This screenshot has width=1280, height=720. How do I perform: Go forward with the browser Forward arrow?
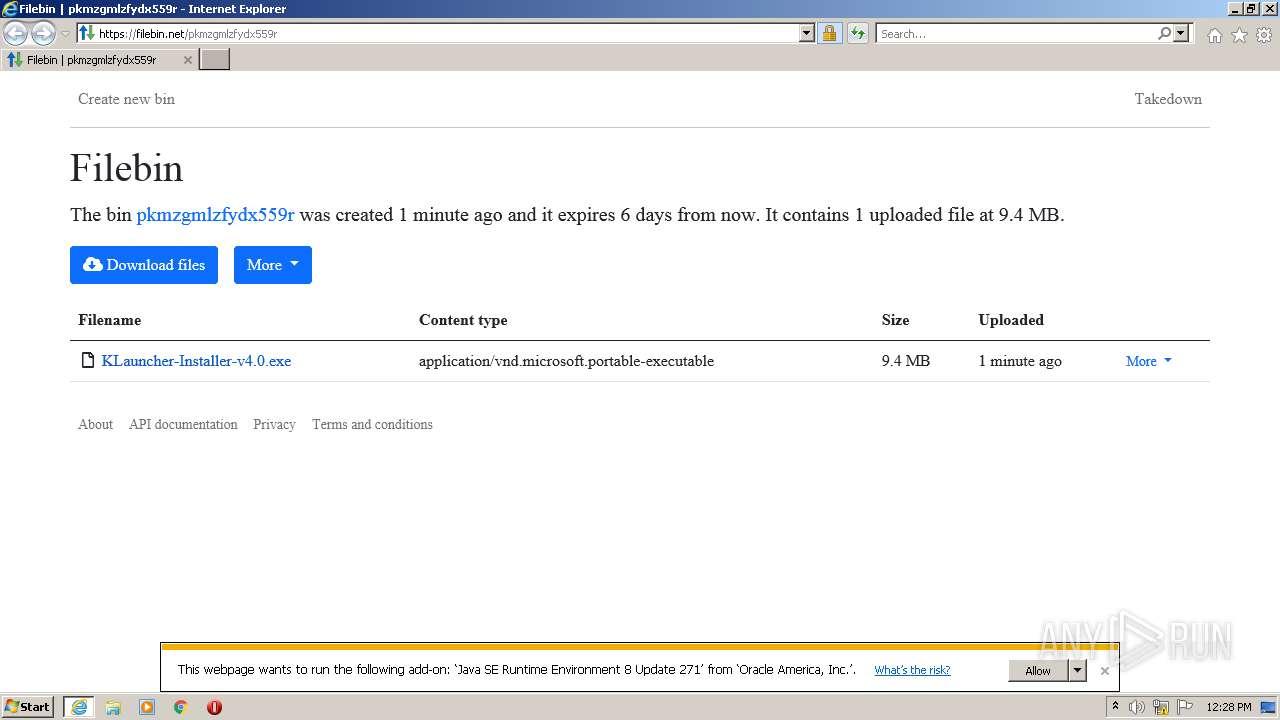(x=43, y=33)
